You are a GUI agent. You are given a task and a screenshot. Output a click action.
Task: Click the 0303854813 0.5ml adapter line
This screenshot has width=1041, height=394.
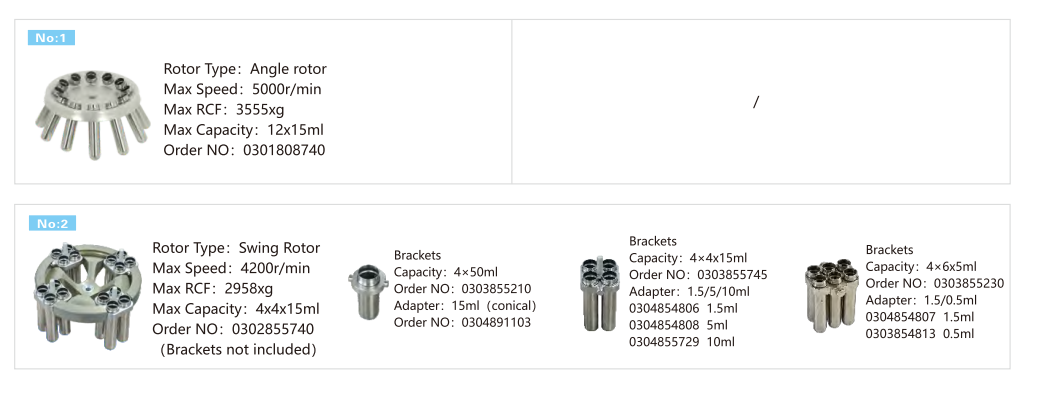[920, 334]
